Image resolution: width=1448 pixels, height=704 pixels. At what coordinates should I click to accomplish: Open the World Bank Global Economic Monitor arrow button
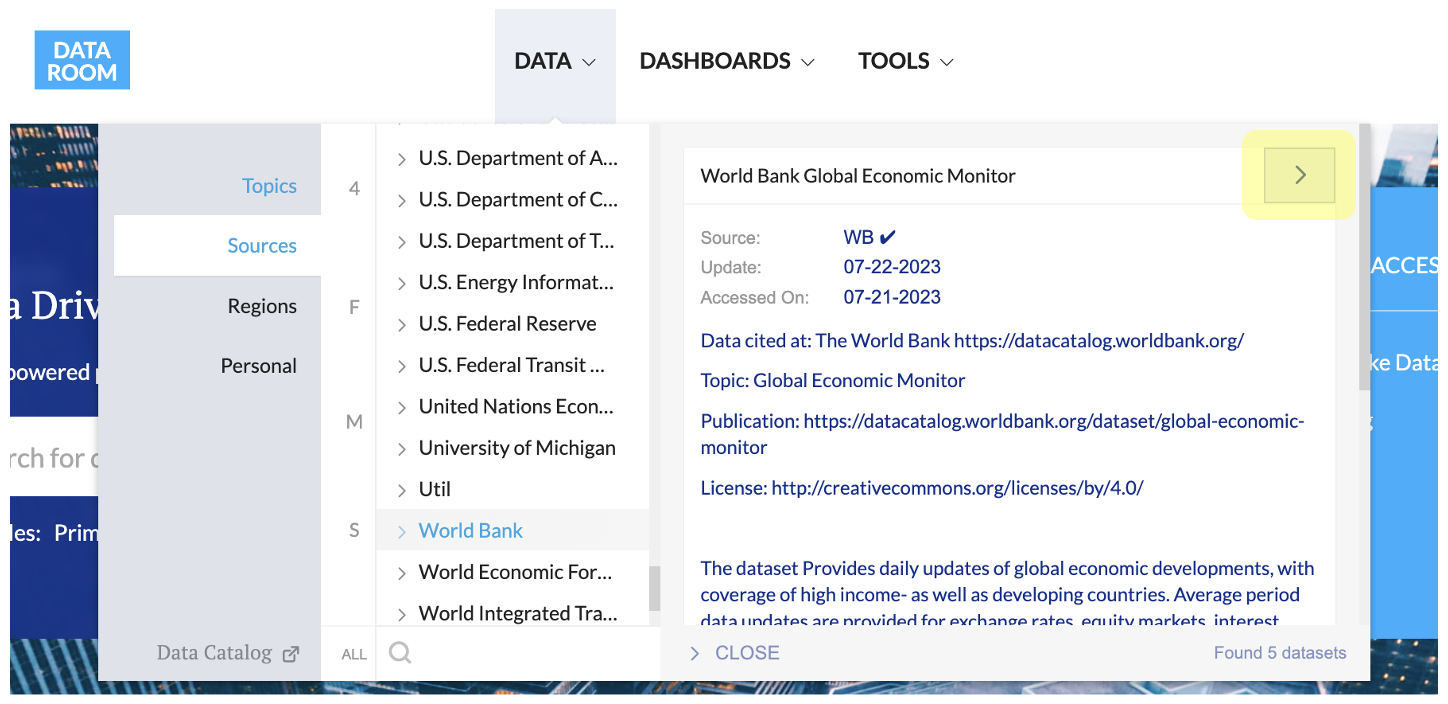coord(1300,175)
